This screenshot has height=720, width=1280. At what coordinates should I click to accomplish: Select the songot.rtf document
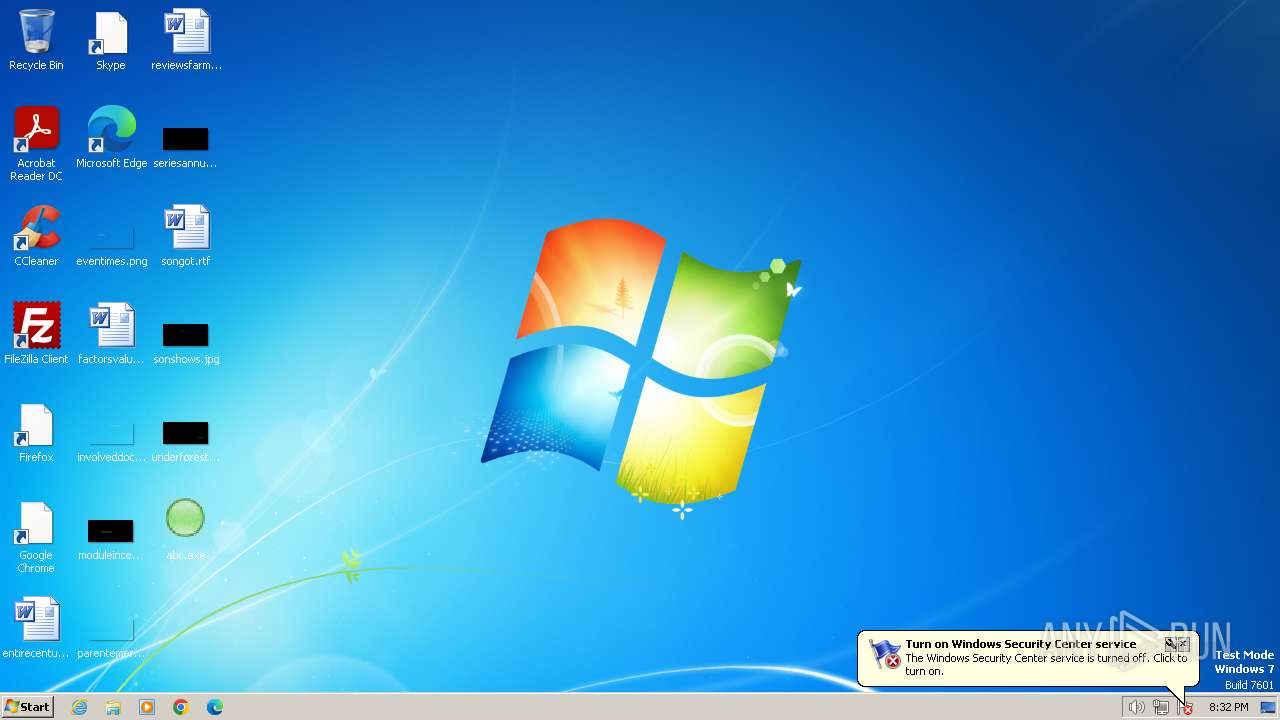coord(186,236)
